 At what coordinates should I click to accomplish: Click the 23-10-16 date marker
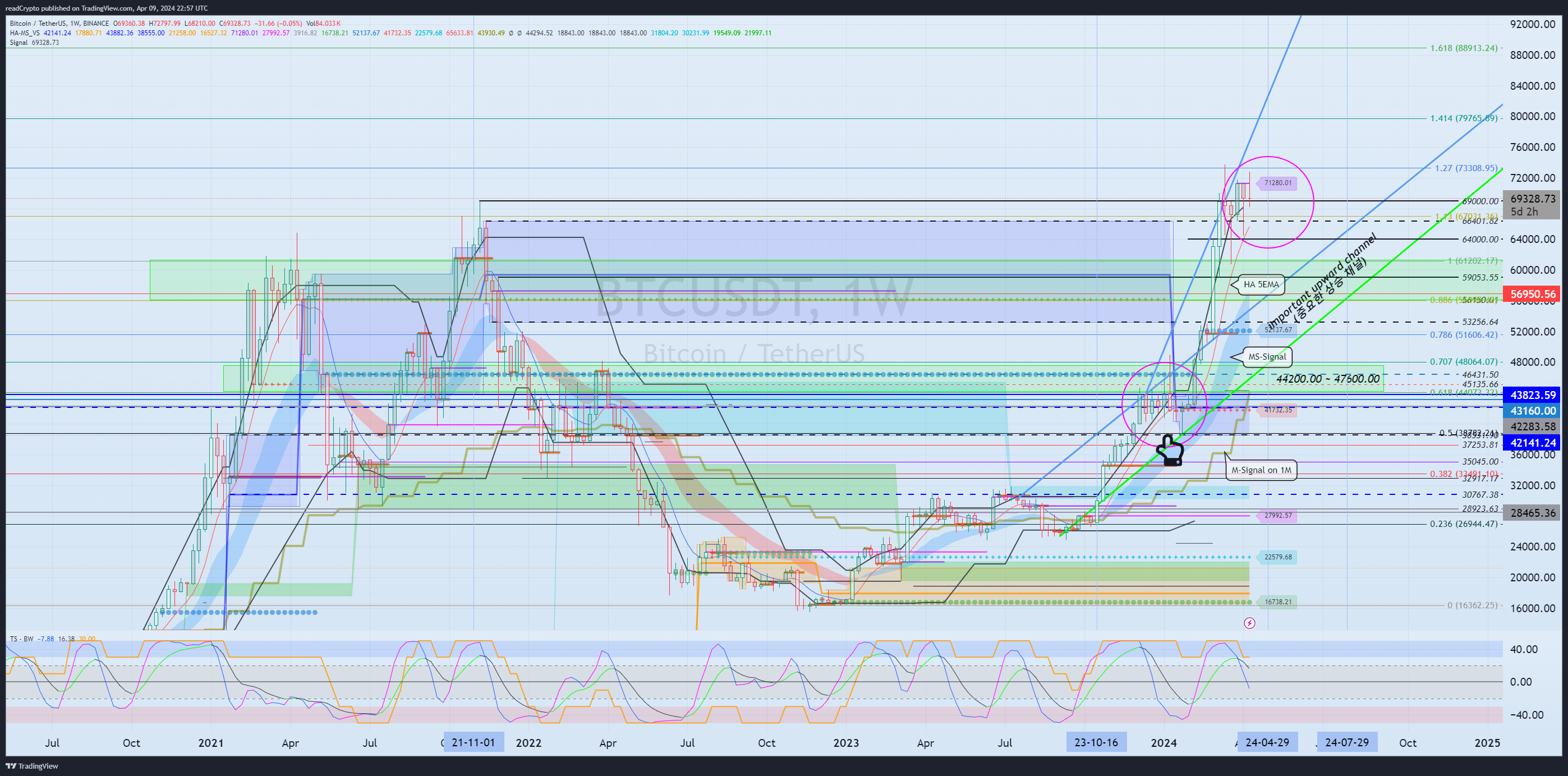coord(1096,742)
